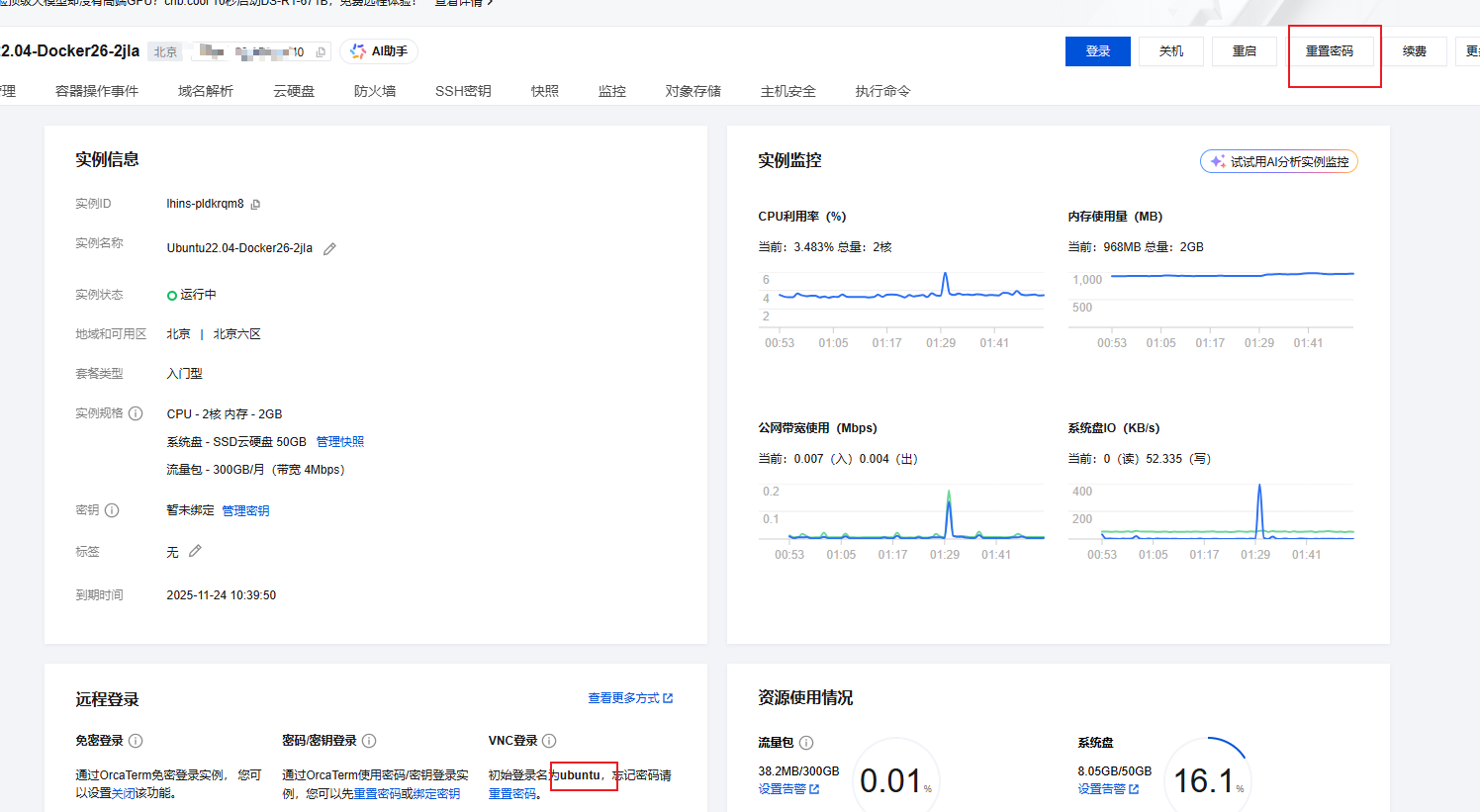The height and width of the screenshot is (812, 1480).
Task: Edit the 标签 tag value
Action: tap(195, 551)
